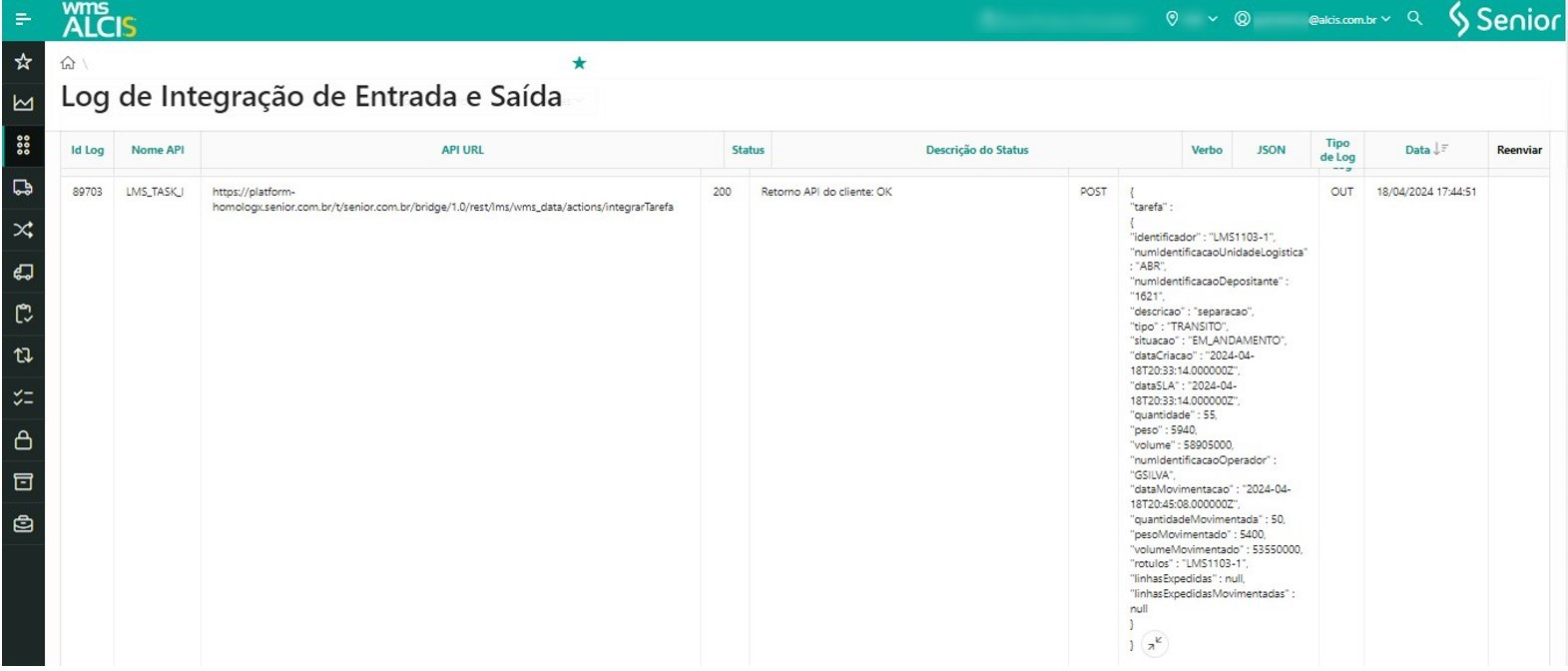The image size is (1568, 671).
Task: Open the chart dashboard sidebar icon
Action: pos(23,103)
